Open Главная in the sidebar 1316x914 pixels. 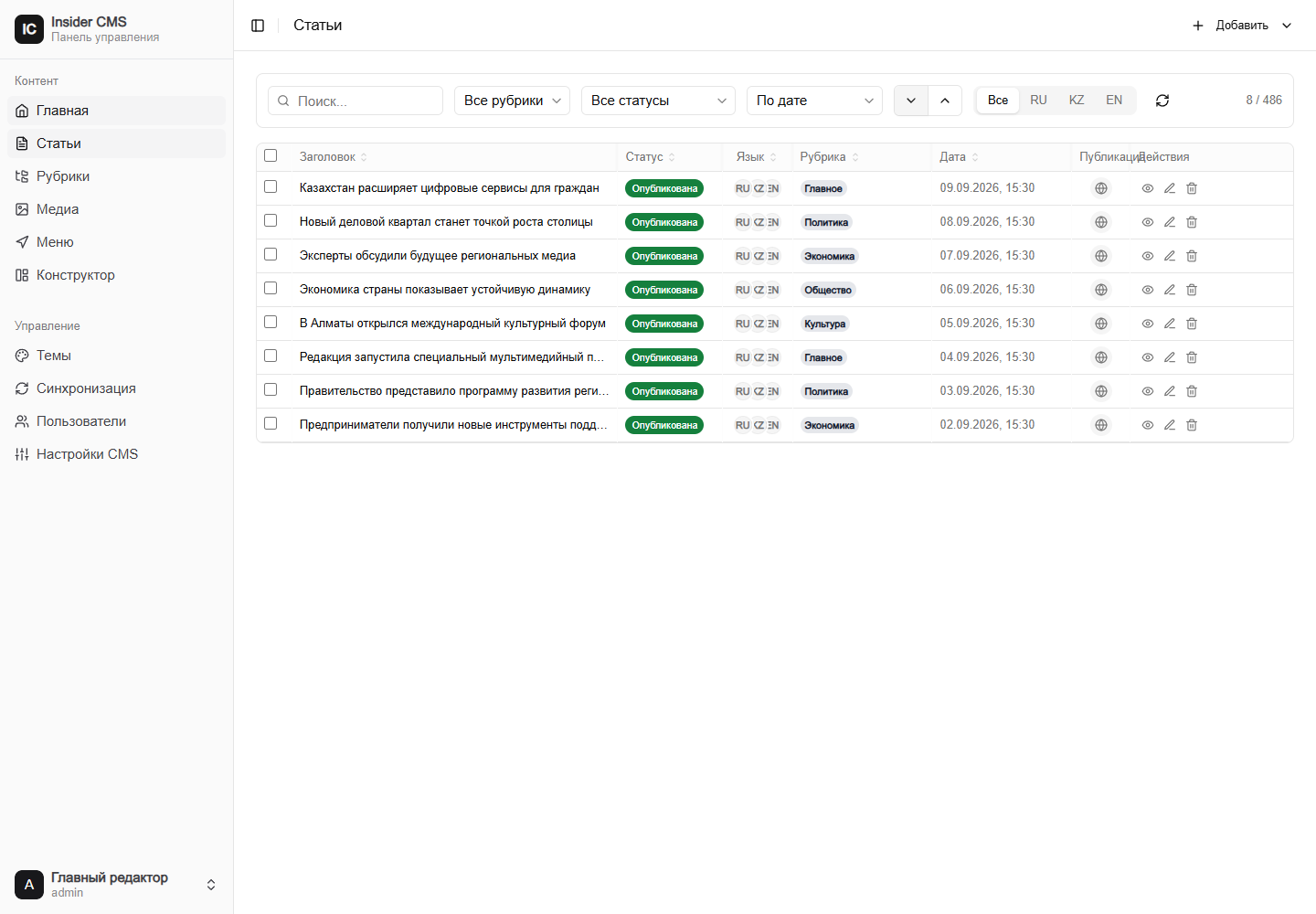[x=117, y=111]
